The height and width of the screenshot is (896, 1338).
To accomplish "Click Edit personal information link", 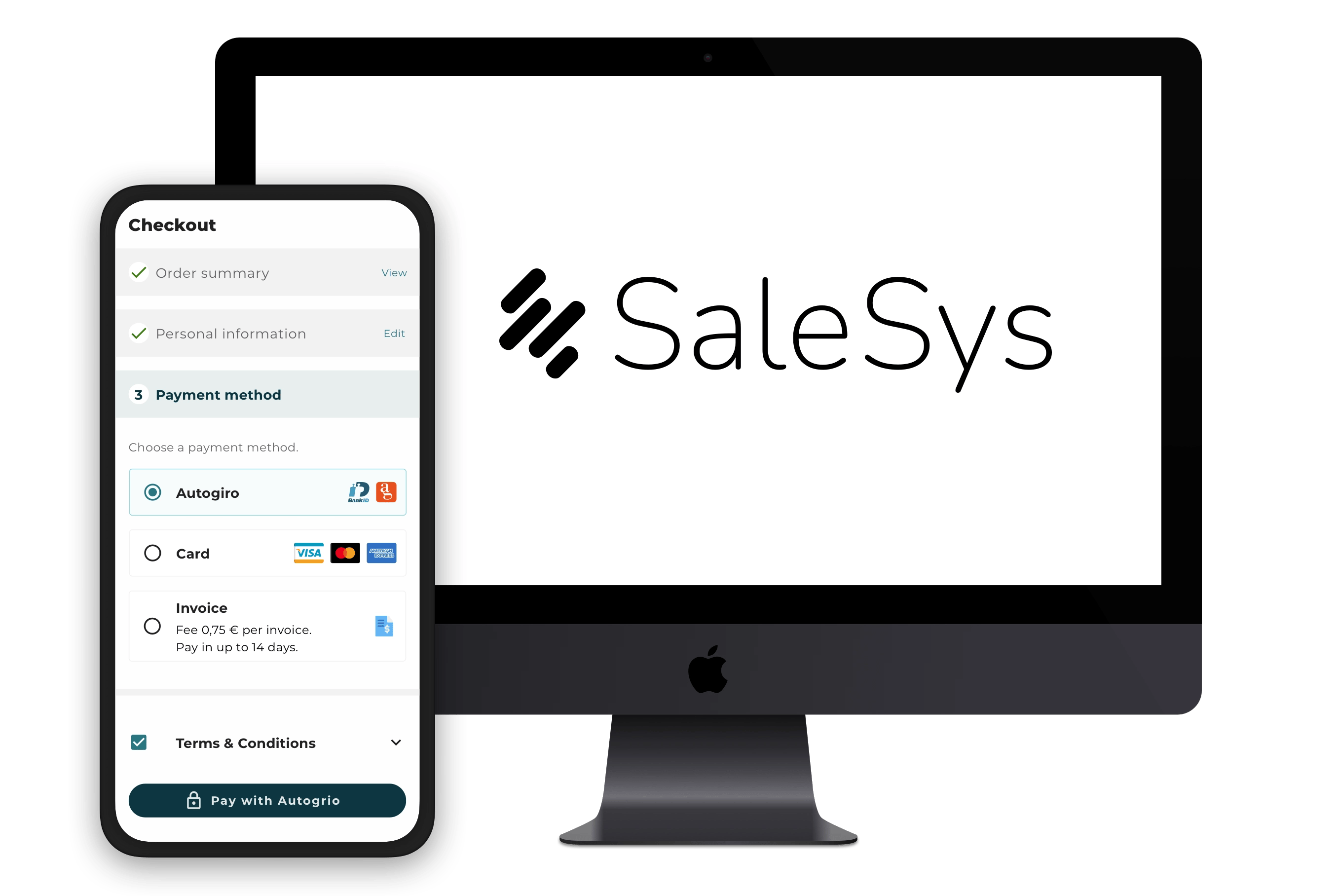I will click(396, 333).
